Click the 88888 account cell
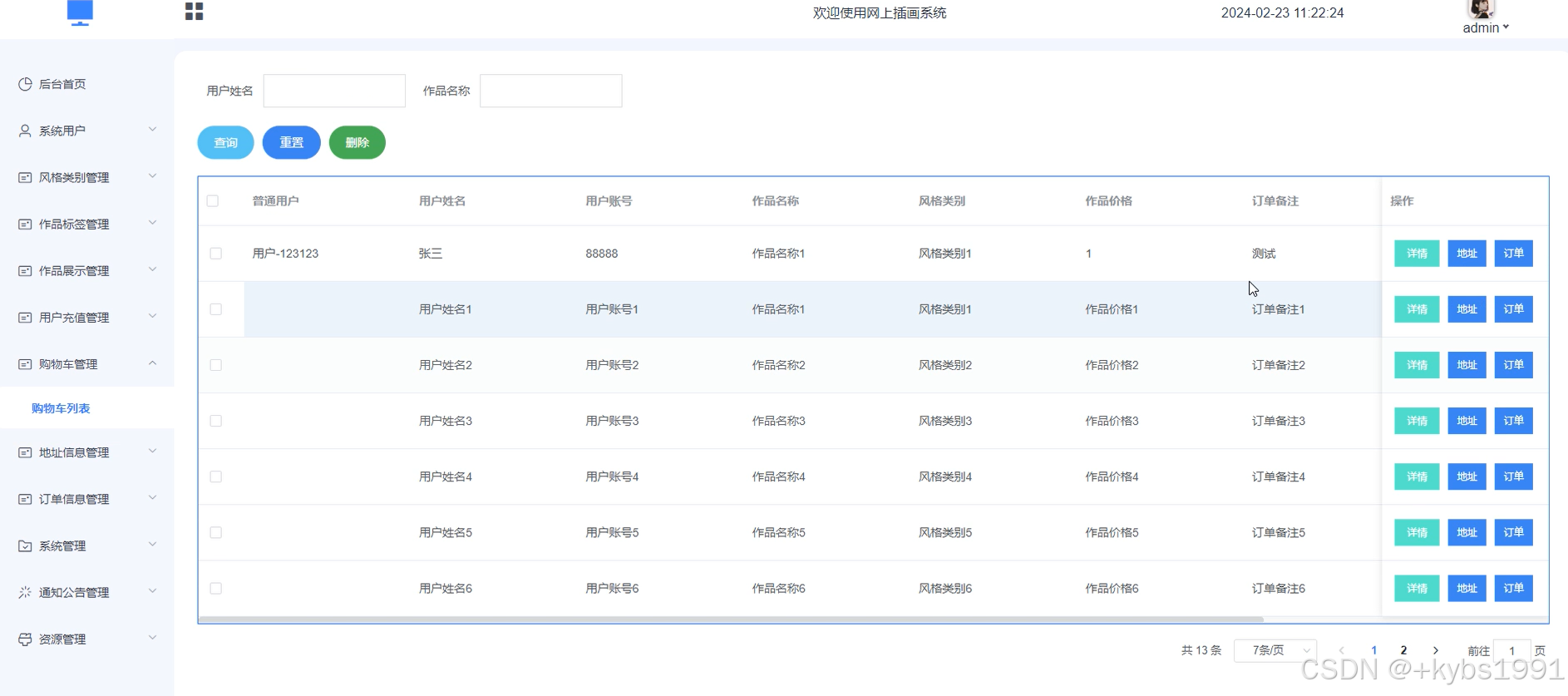 click(602, 254)
